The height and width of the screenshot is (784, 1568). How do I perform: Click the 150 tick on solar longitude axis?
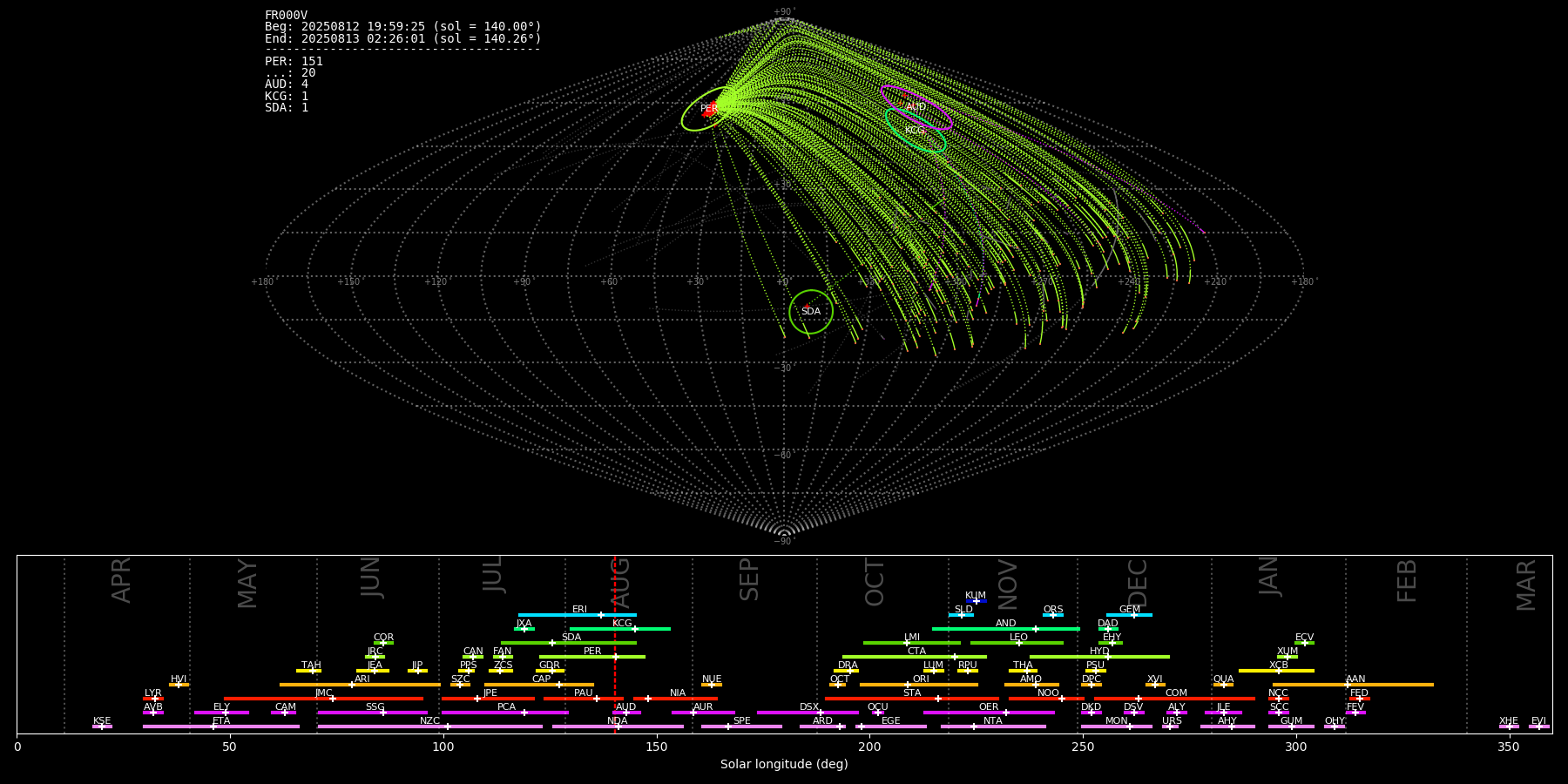[x=657, y=747]
